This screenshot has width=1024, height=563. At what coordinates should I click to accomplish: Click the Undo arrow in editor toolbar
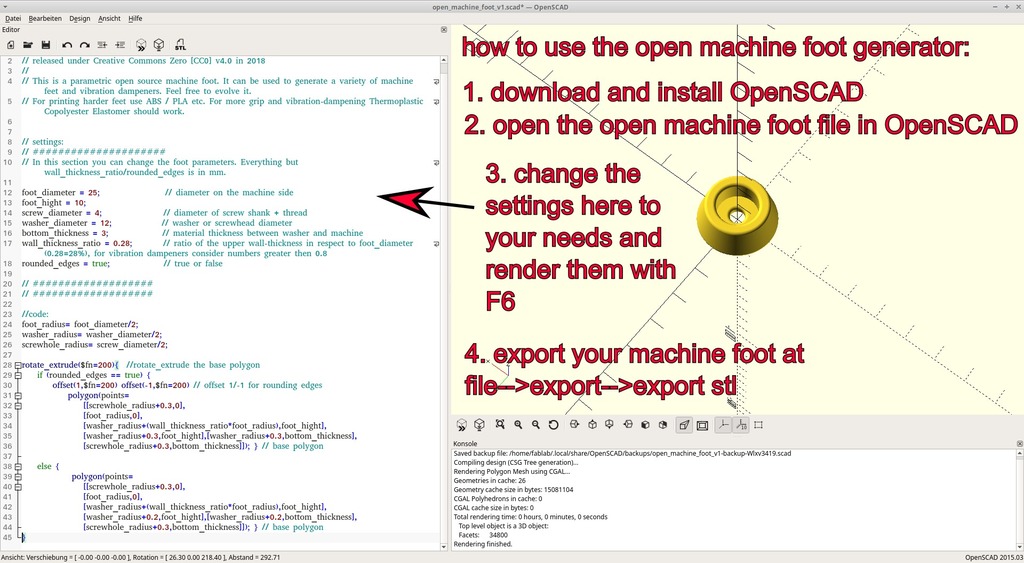[x=67, y=45]
